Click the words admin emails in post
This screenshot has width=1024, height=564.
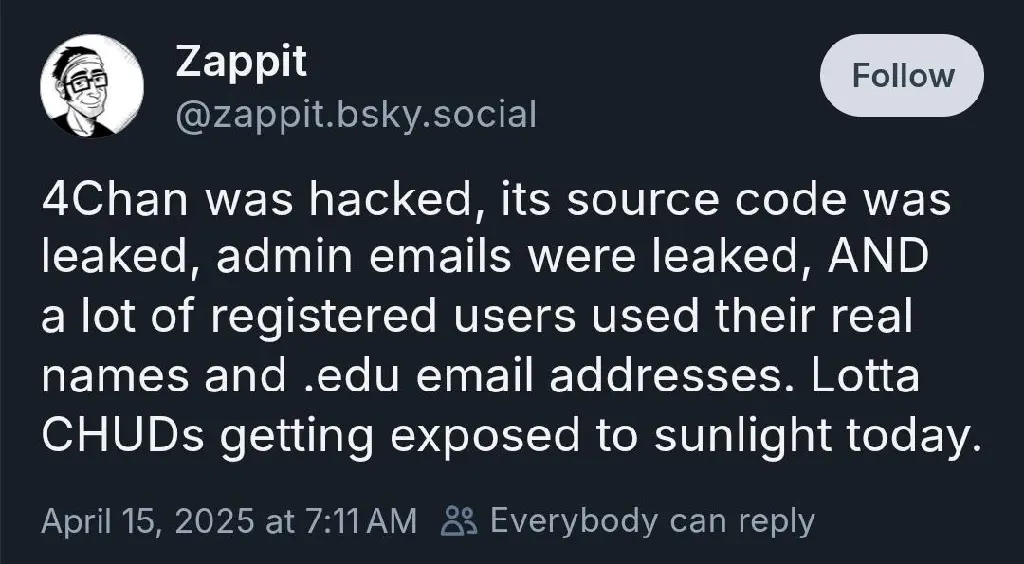click(364, 257)
